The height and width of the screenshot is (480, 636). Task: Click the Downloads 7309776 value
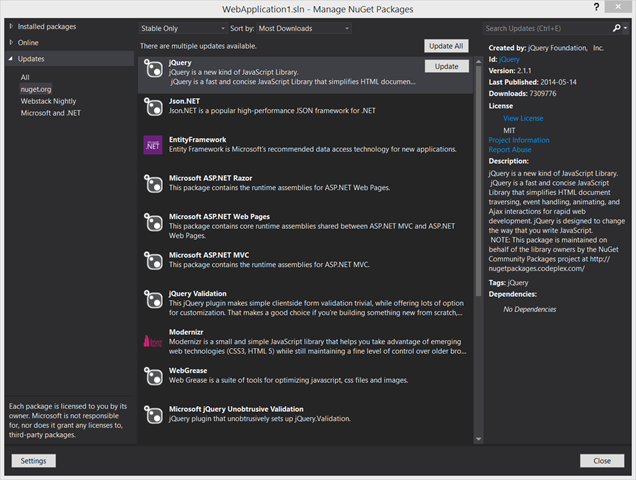tap(543, 93)
